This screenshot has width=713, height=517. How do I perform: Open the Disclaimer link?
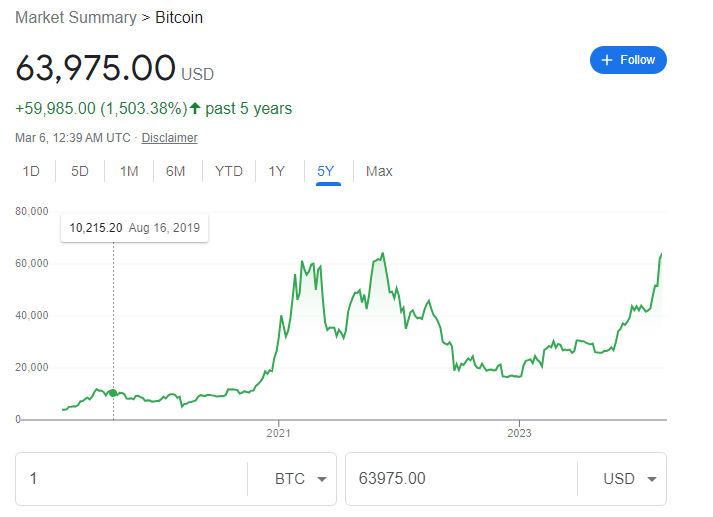click(x=169, y=138)
